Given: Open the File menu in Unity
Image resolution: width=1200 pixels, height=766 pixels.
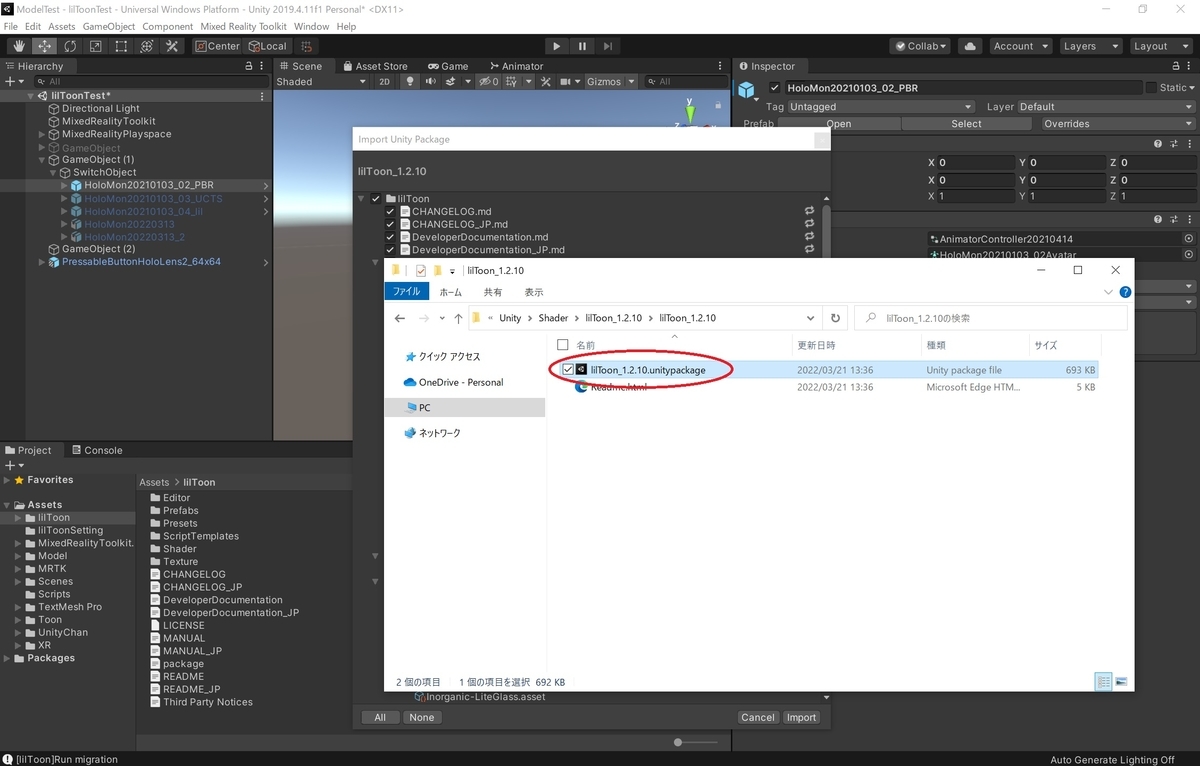Looking at the screenshot, I should [x=10, y=26].
